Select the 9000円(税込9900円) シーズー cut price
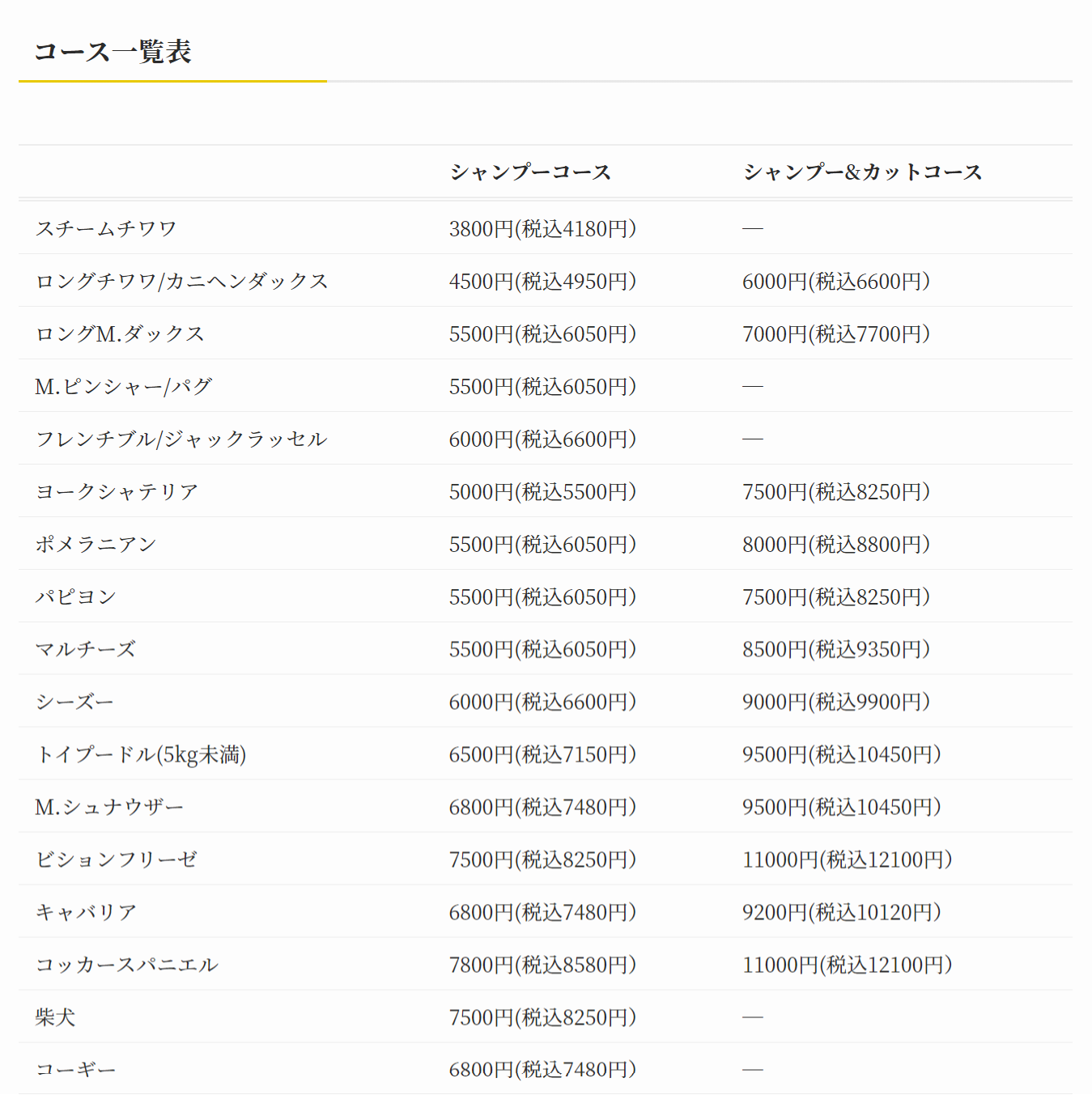The height and width of the screenshot is (1095, 1092). tap(836, 702)
